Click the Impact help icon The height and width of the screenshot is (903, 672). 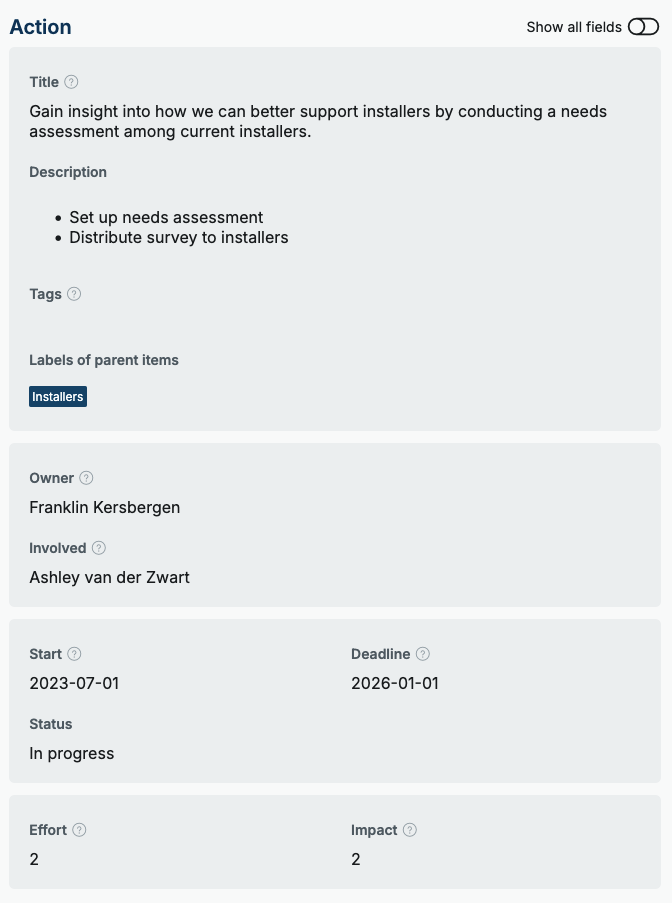409,830
